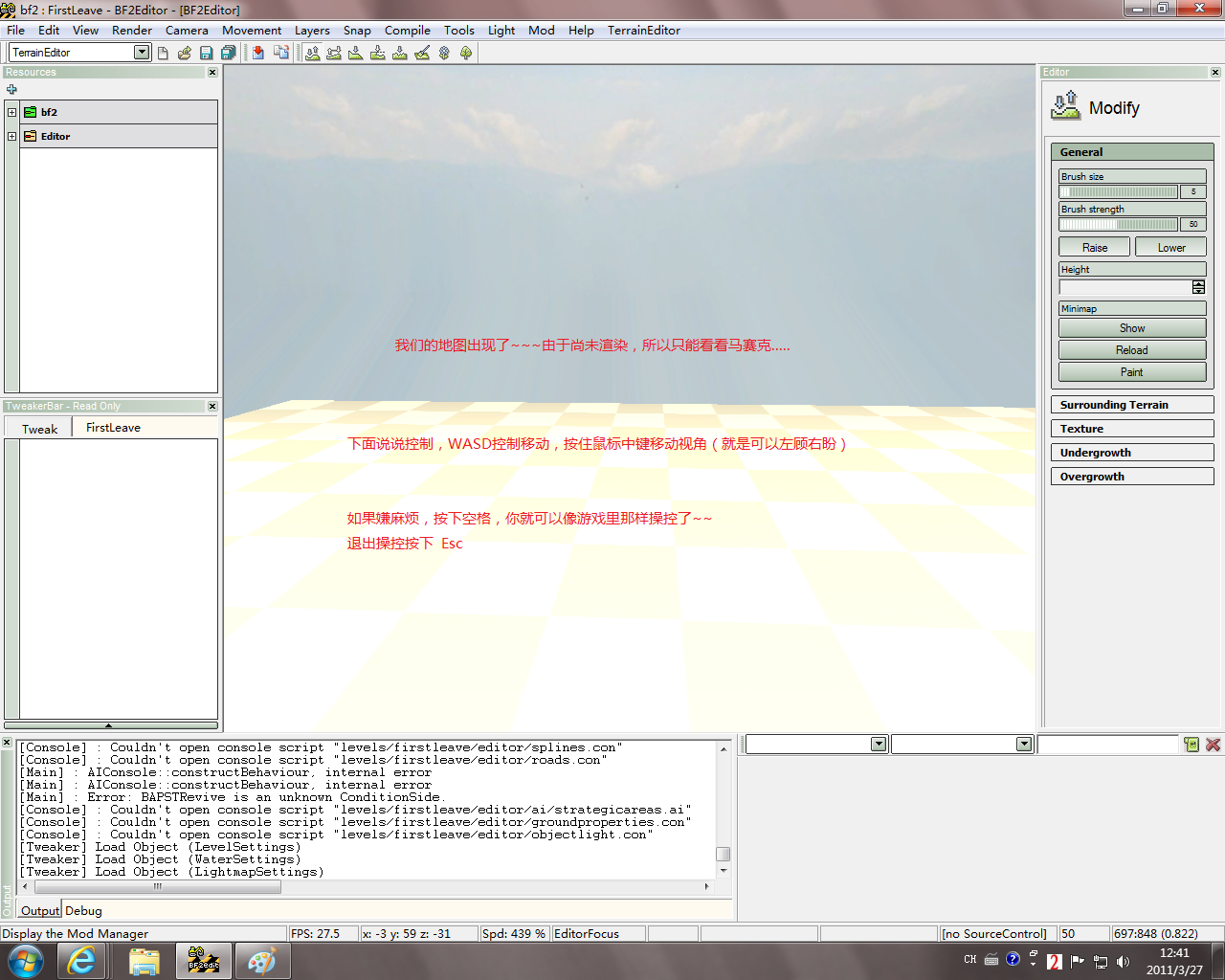Select the tree-shaped overgrowth tool icon
Viewport: 1225px width, 980px height.
click(466, 53)
